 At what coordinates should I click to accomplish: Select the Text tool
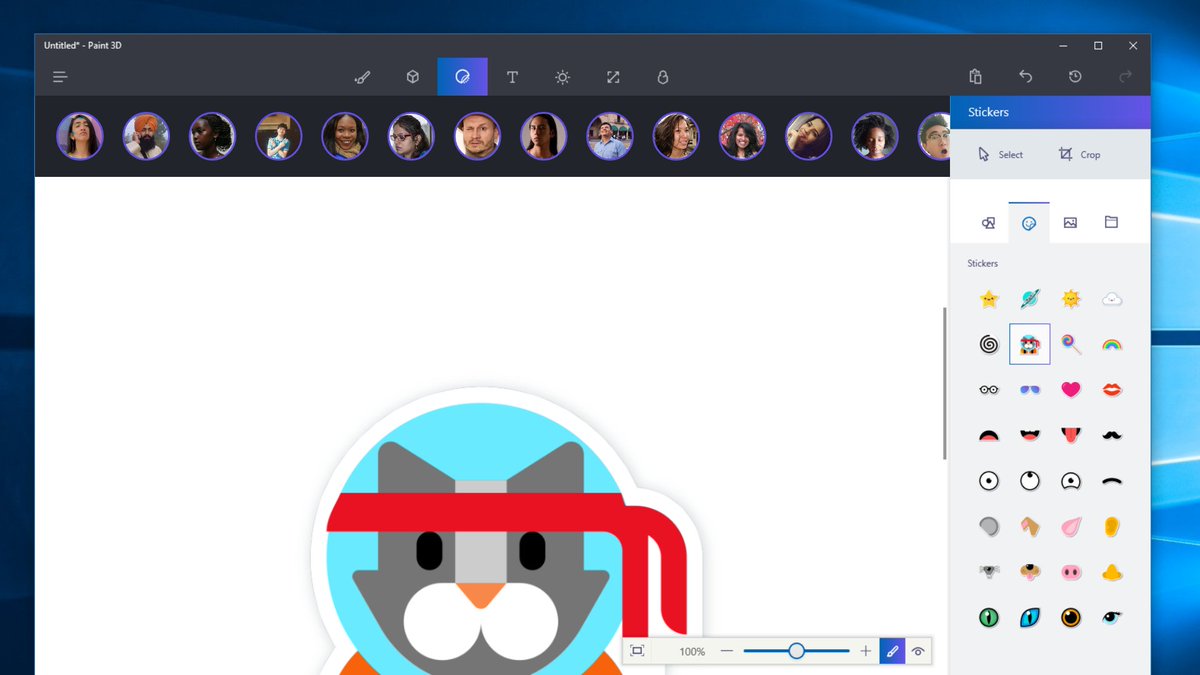512,77
